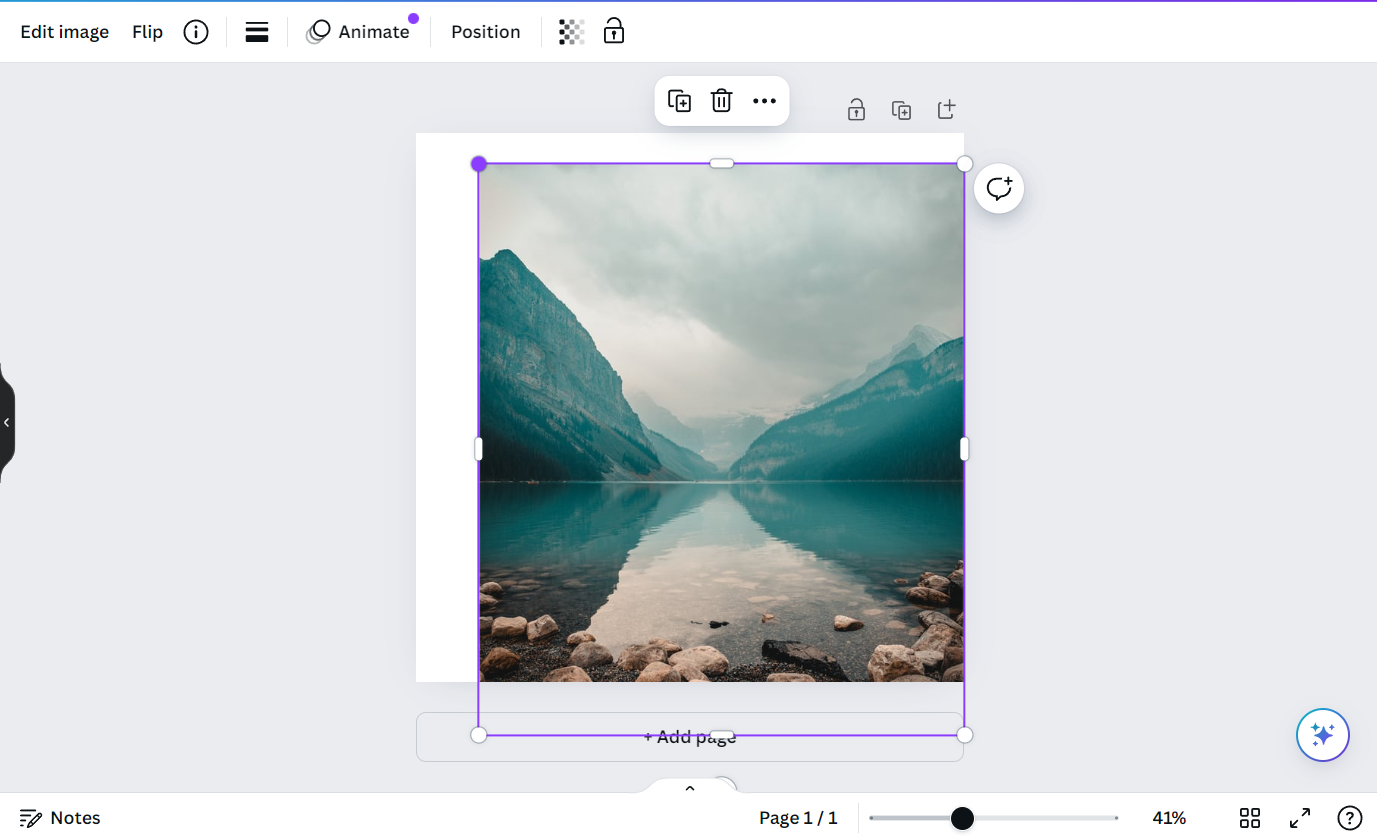Image resolution: width=1377 pixels, height=836 pixels.
Task: Open more options with the ellipsis
Action: [765, 101]
